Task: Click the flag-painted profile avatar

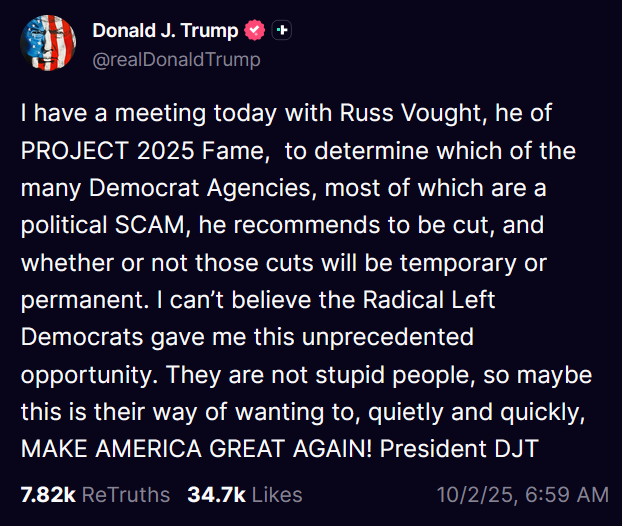Action: 48,44
